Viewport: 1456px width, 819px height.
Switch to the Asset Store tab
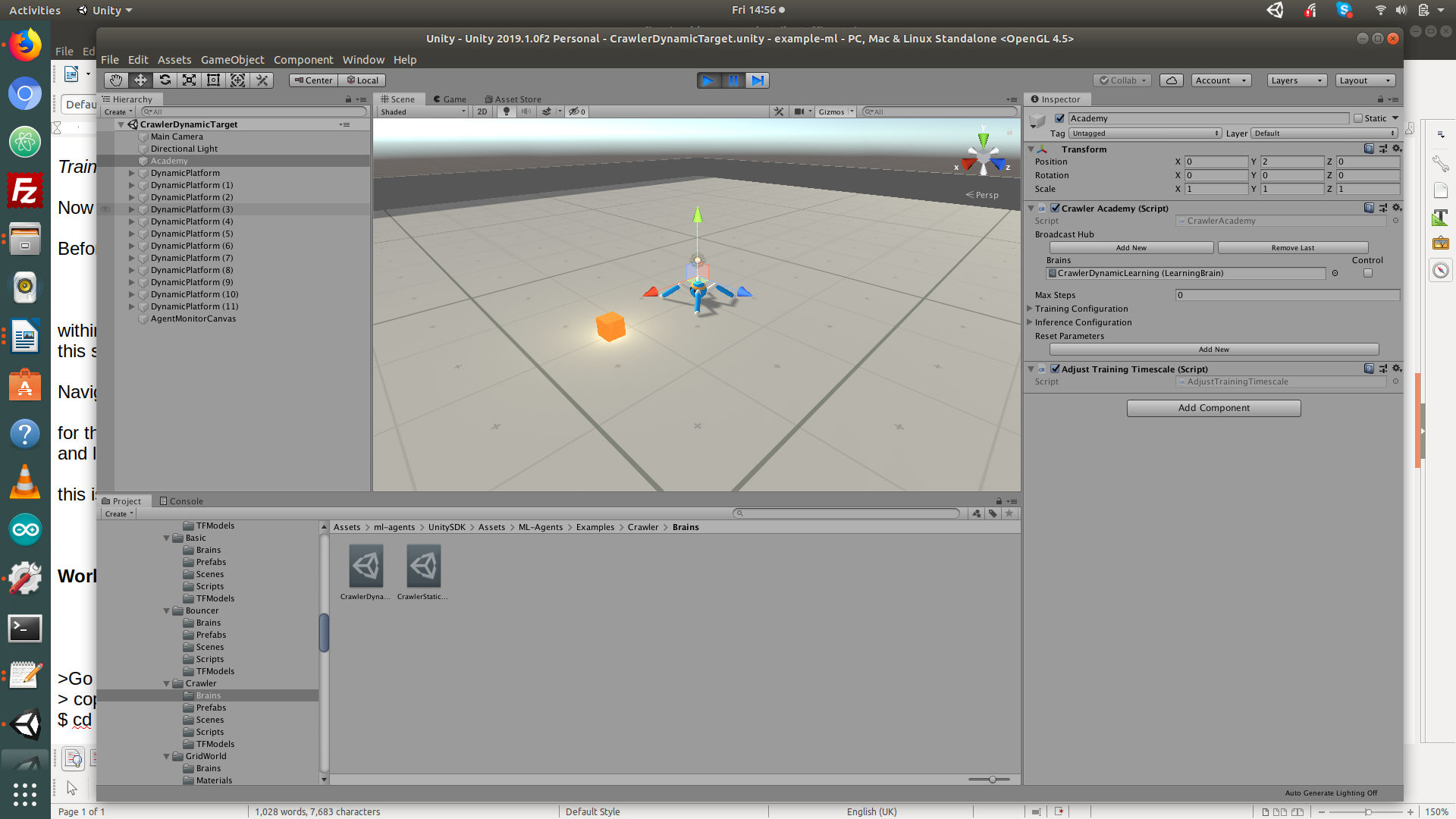pyautogui.click(x=513, y=99)
